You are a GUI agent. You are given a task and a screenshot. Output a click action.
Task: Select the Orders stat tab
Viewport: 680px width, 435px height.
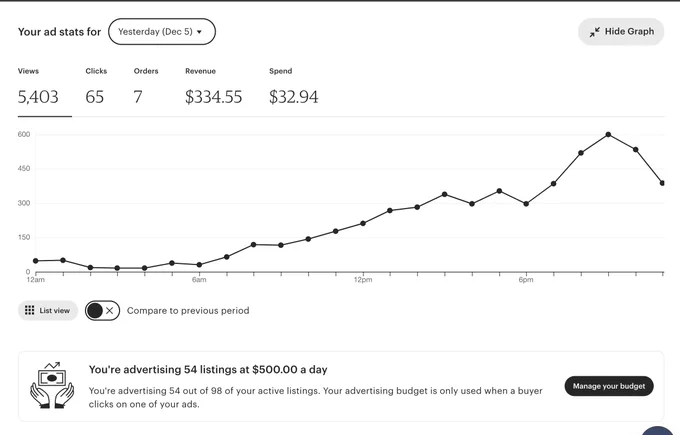pos(146,88)
